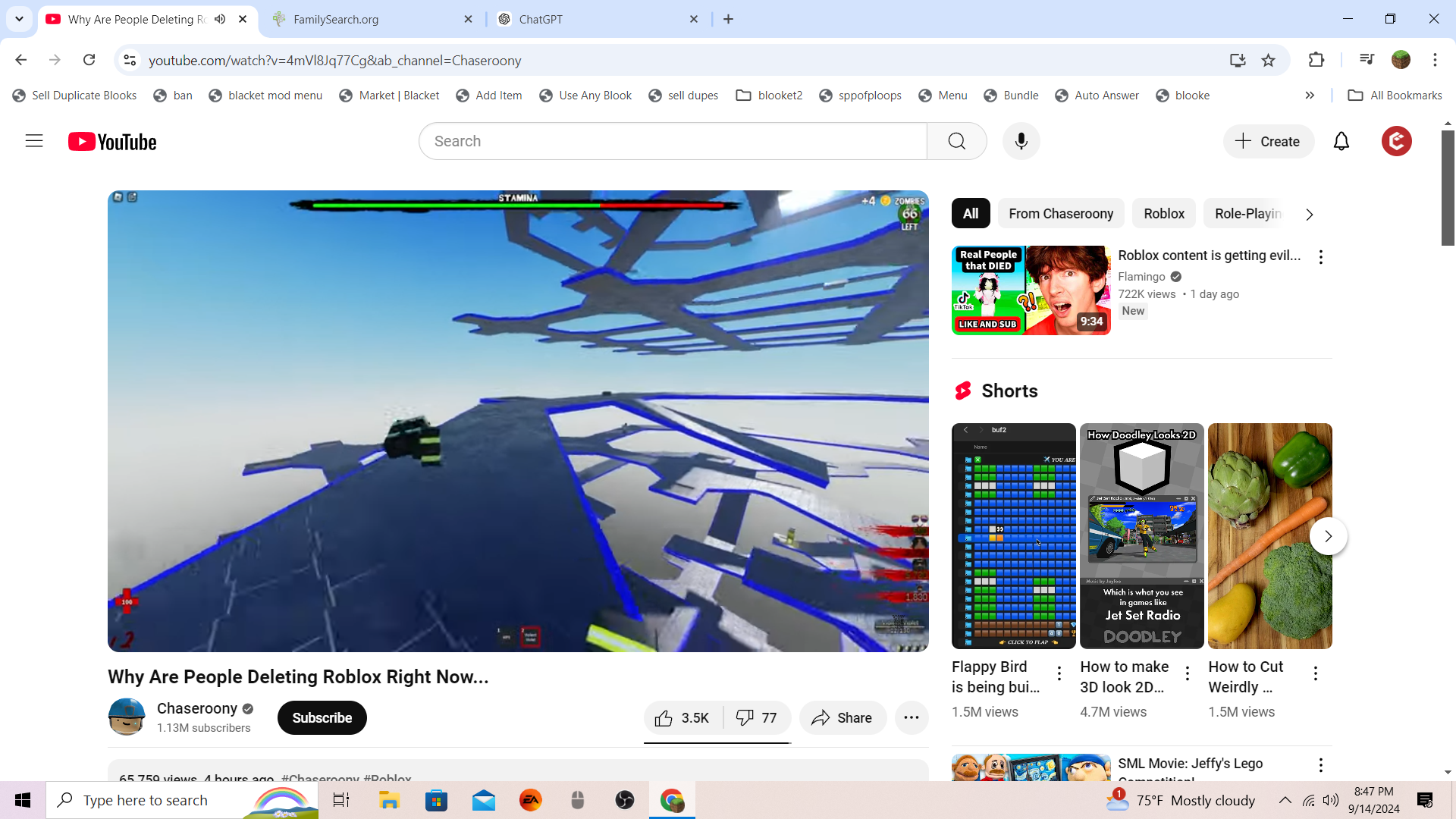This screenshot has width=1456, height=819.
Task: Select the 'From Chaseroony' filter chip
Action: [x=1060, y=214]
